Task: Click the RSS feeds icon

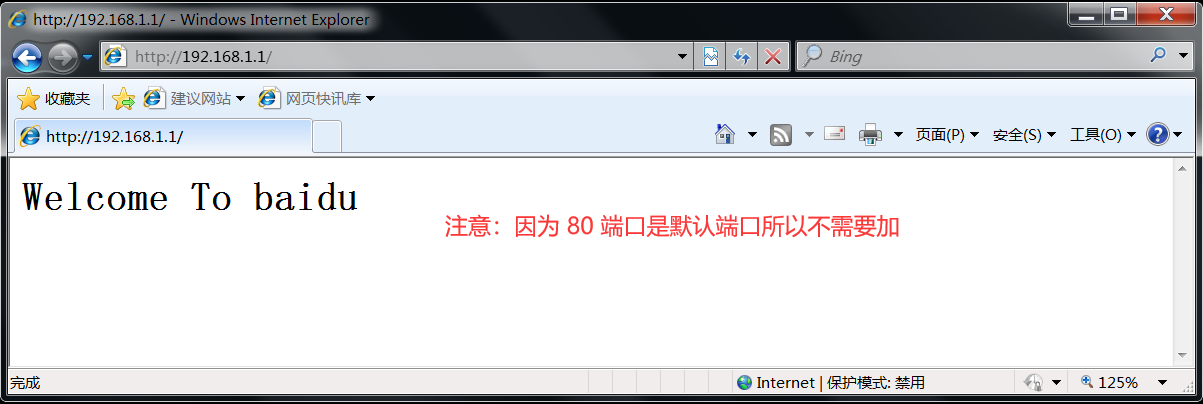Action: point(781,134)
